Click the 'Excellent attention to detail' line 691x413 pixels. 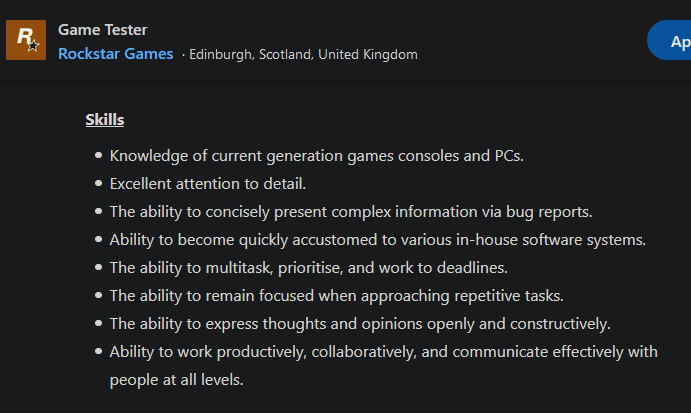(207, 184)
